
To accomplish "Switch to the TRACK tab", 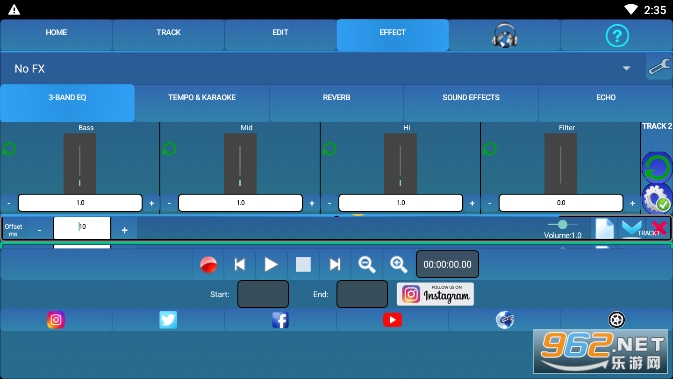I will coord(168,35).
